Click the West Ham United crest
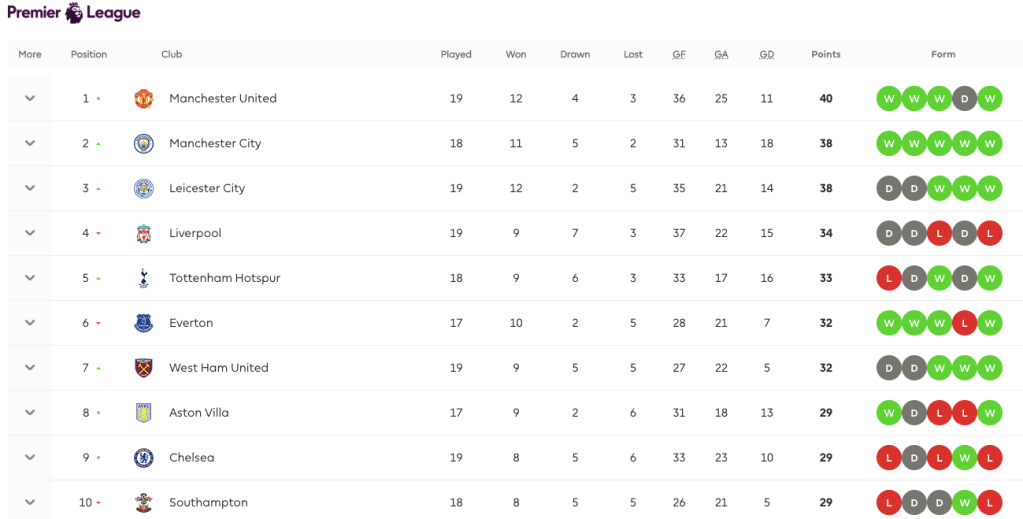Screen dimensions: 1023x519 (x=144, y=368)
